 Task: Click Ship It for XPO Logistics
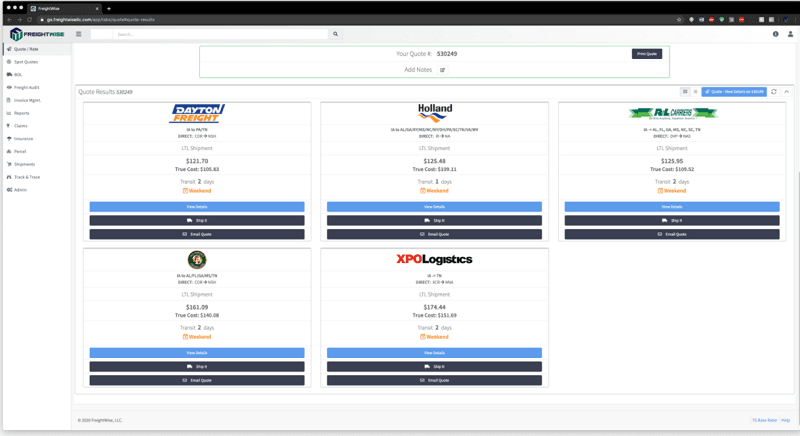[435, 367]
